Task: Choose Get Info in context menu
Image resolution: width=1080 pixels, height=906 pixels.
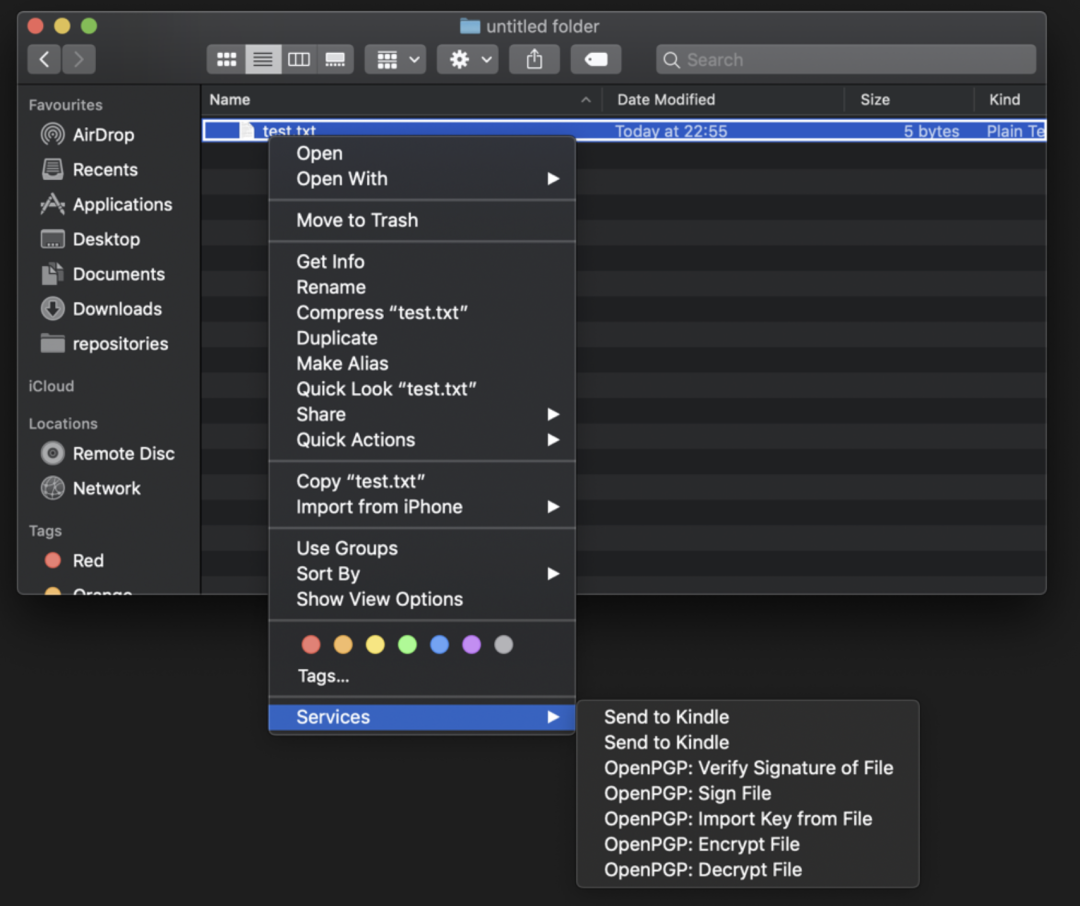Action: click(x=422, y=261)
